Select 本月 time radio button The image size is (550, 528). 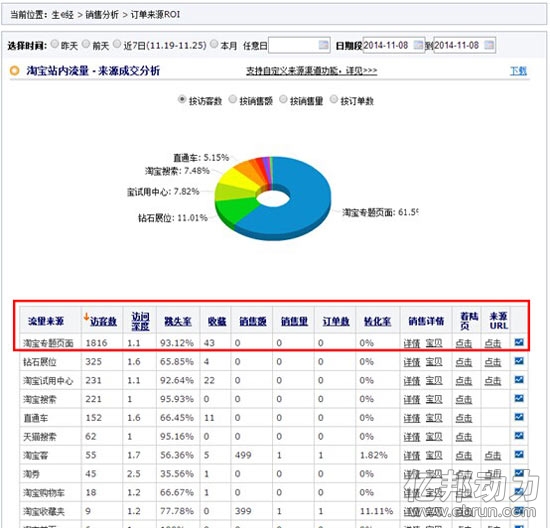coord(214,44)
